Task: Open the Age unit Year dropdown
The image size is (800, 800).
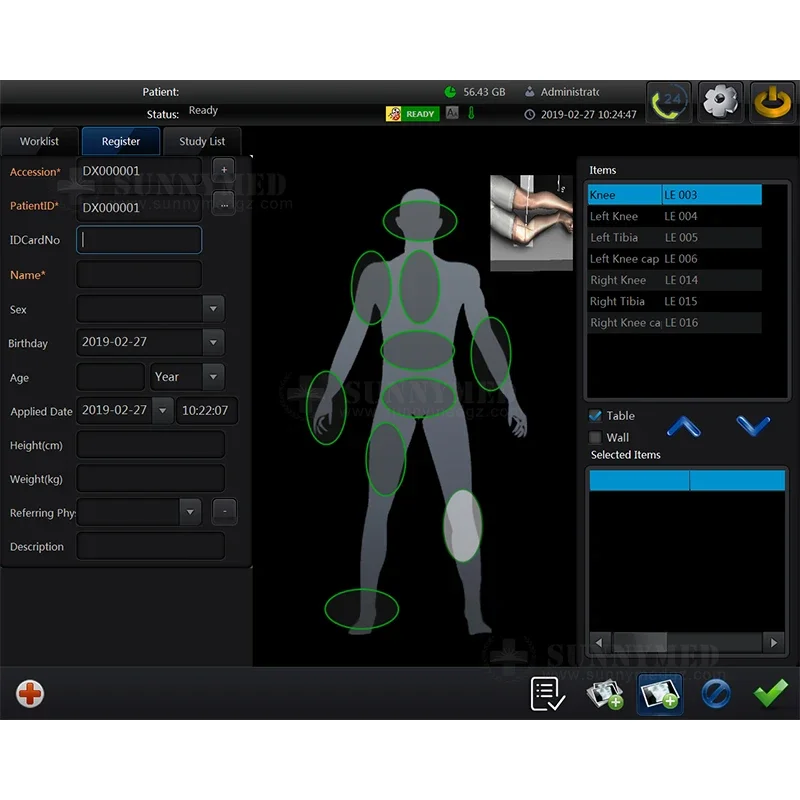Action: pos(213,377)
